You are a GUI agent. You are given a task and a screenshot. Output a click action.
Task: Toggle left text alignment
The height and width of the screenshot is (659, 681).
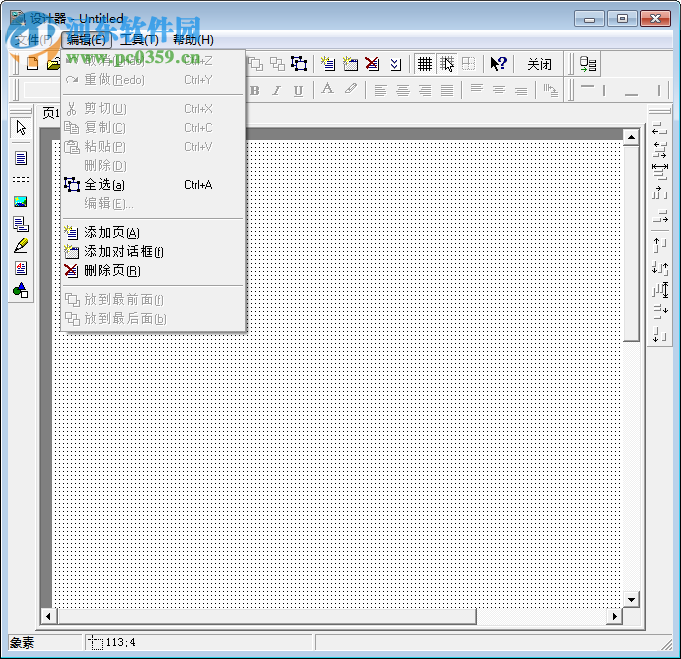coord(380,90)
